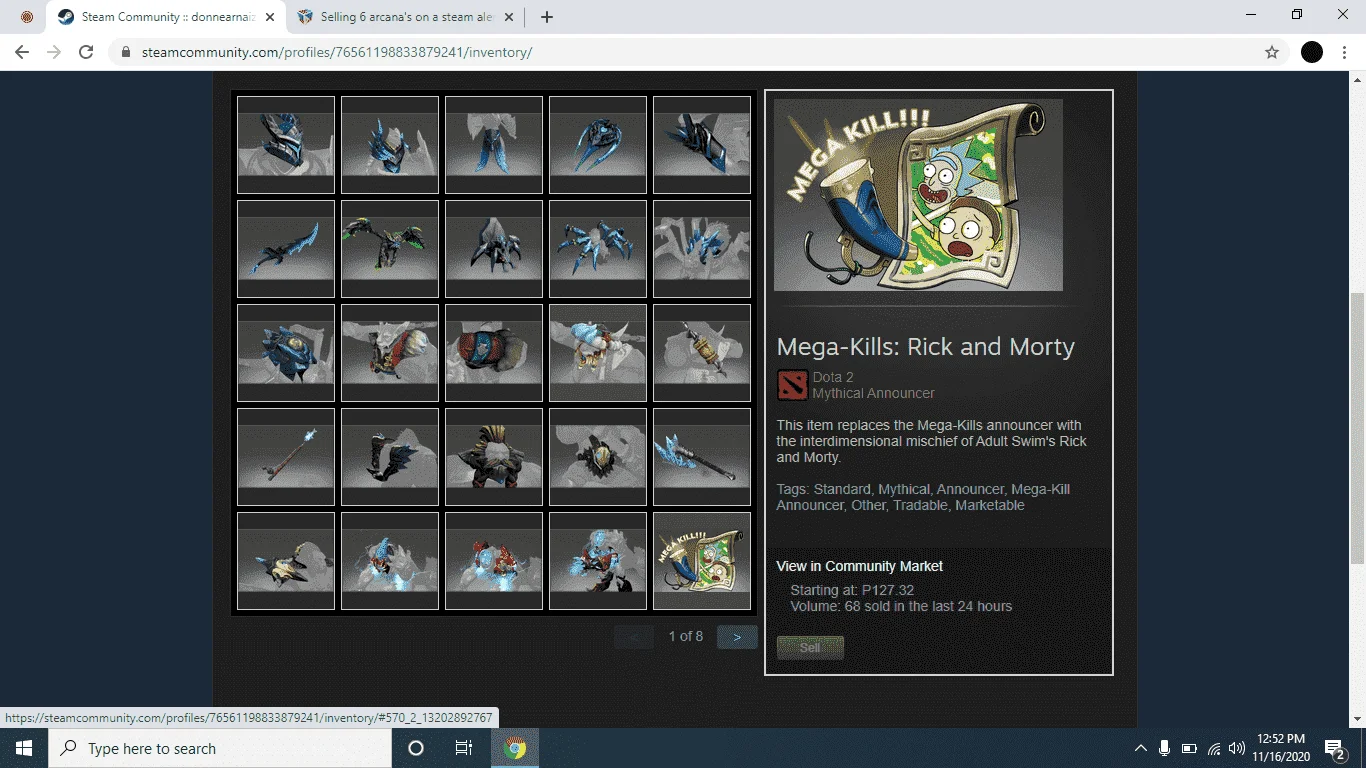The width and height of the screenshot is (1366, 768).
Task: Open the Chrome profile avatar
Action: point(1312,52)
